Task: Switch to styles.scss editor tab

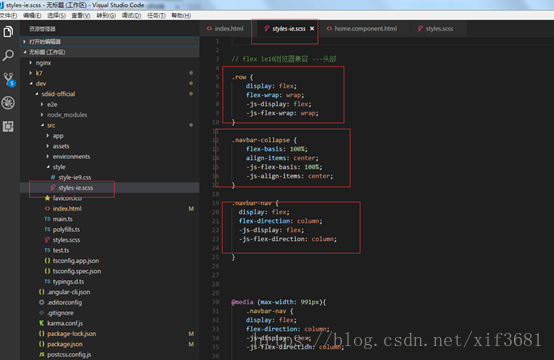Action: [x=435, y=29]
